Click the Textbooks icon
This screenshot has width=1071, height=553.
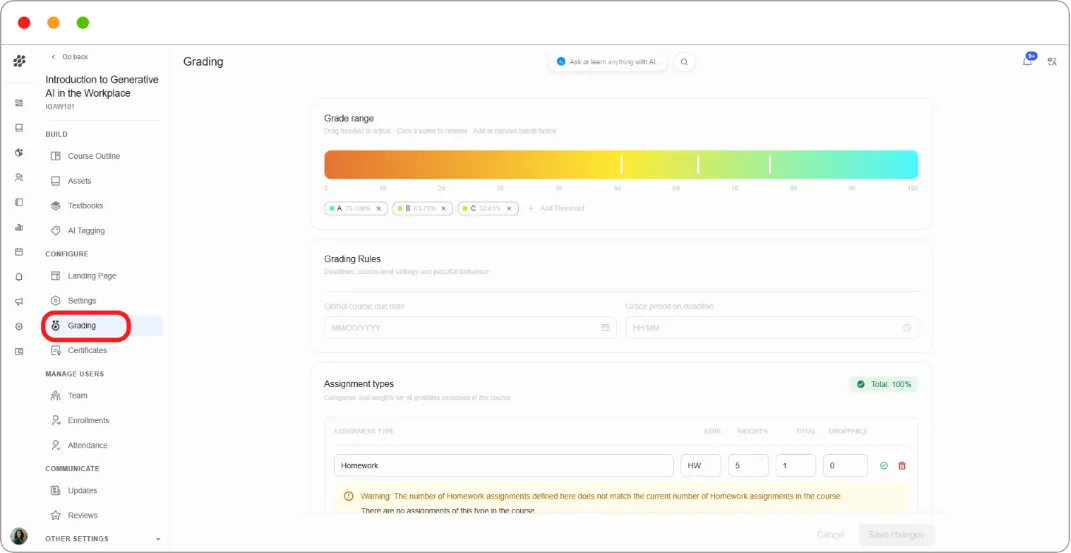(x=56, y=205)
